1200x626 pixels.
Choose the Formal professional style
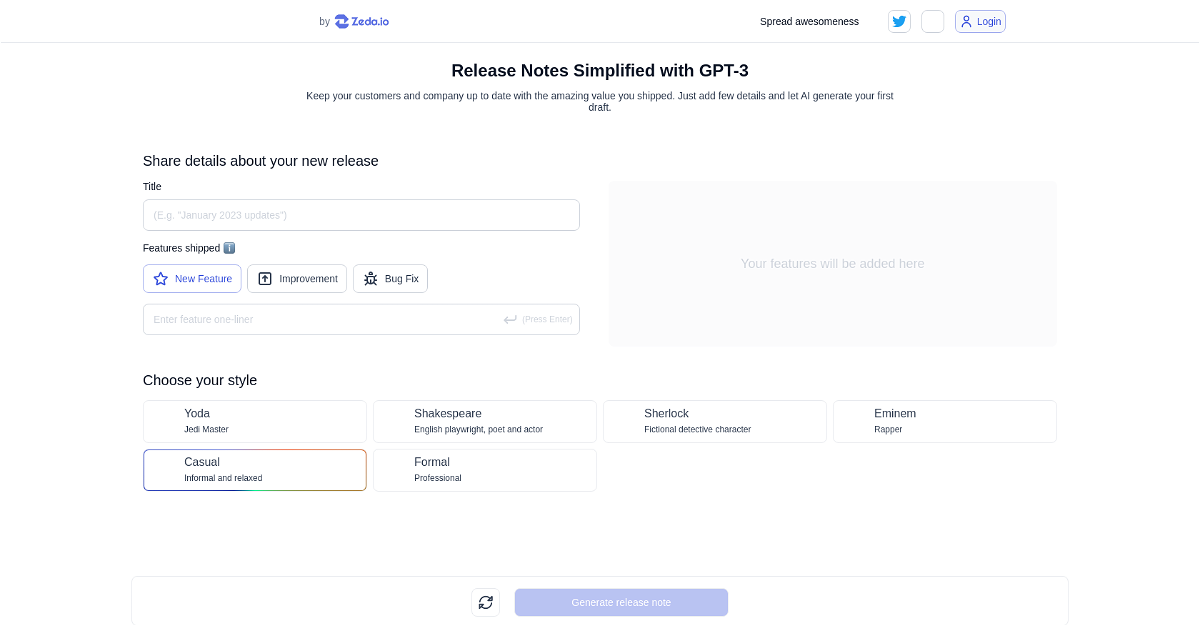(x=485, y=470)
